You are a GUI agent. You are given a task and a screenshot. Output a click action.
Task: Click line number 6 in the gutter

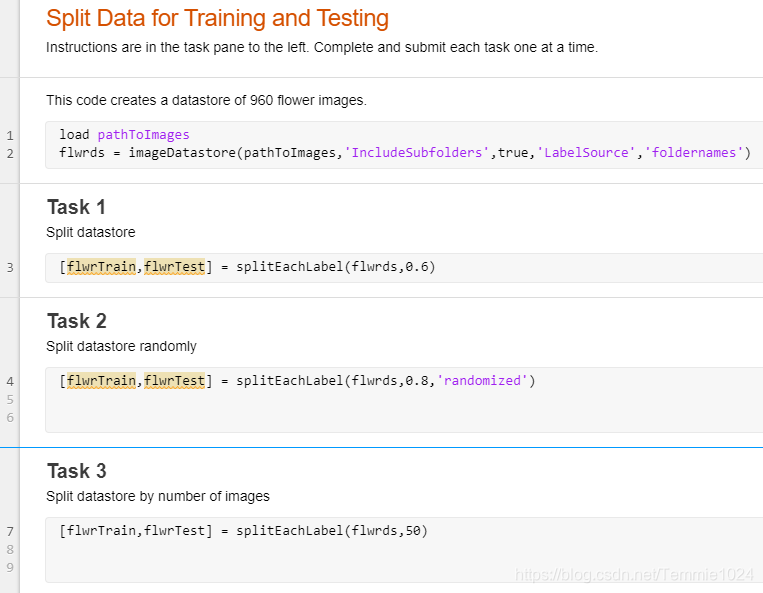click(x=10, y=417)
